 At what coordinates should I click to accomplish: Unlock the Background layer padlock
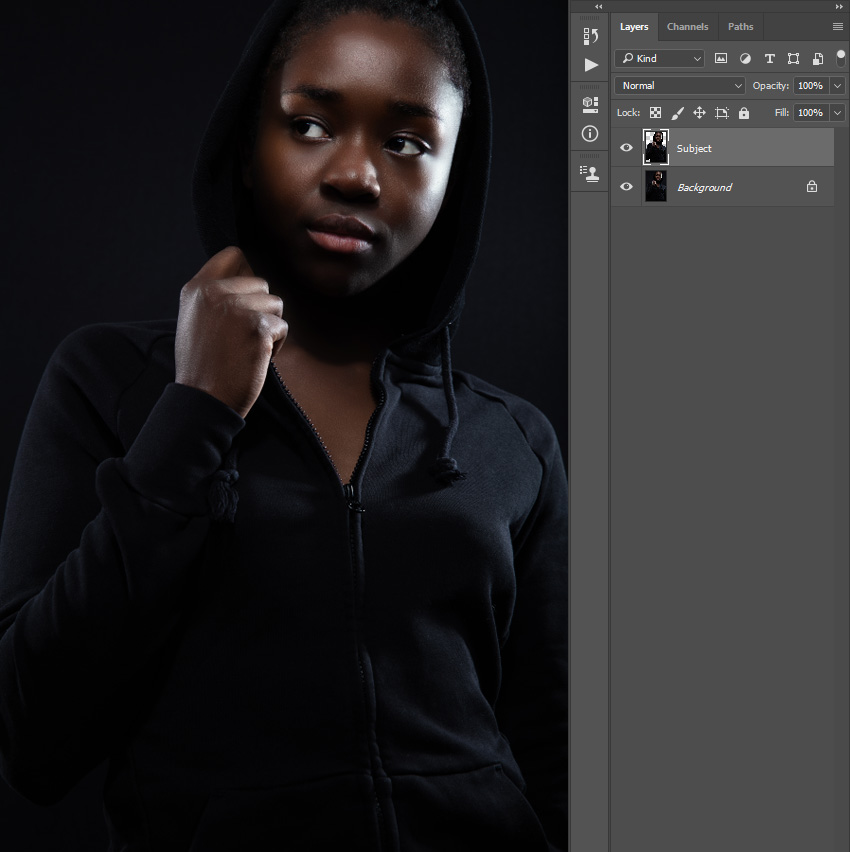(x=812, y=186)
